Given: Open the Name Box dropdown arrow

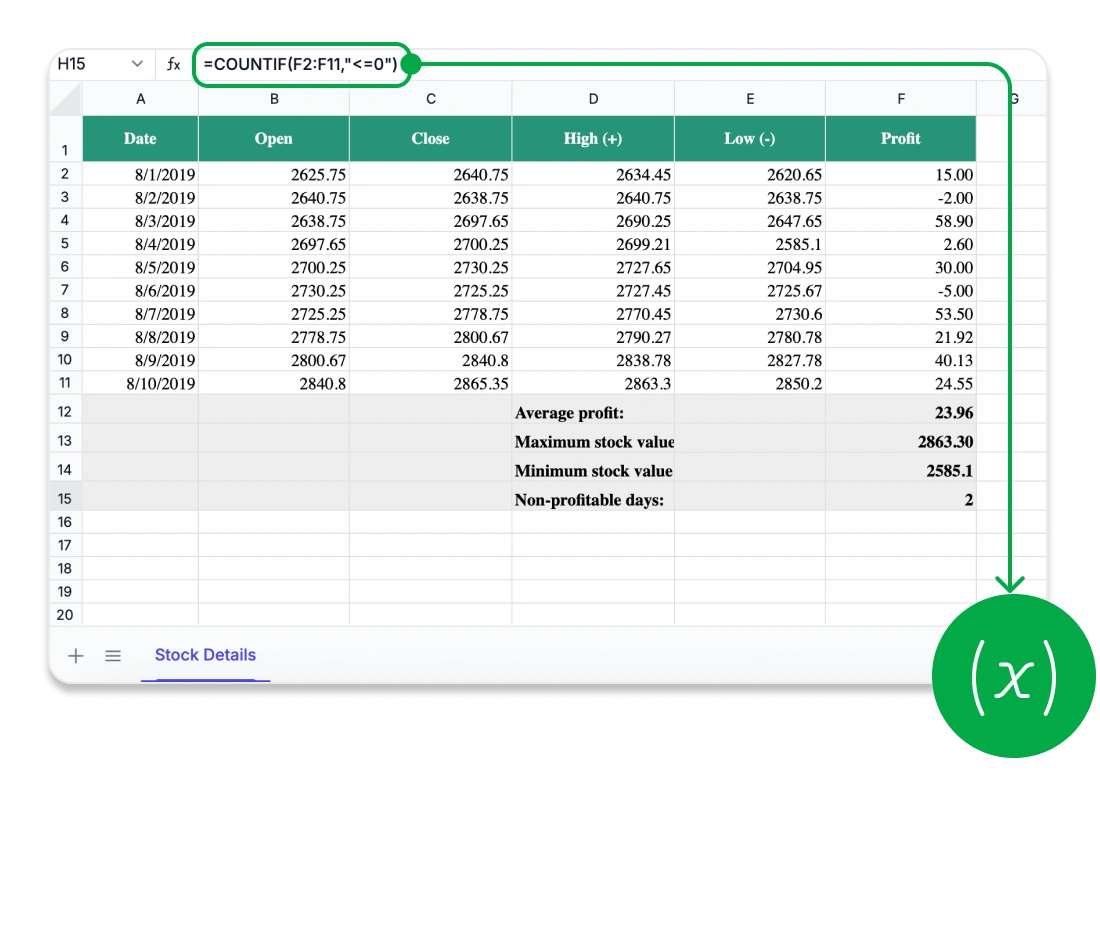Looking at the screenshot, I should click(139, 62).
